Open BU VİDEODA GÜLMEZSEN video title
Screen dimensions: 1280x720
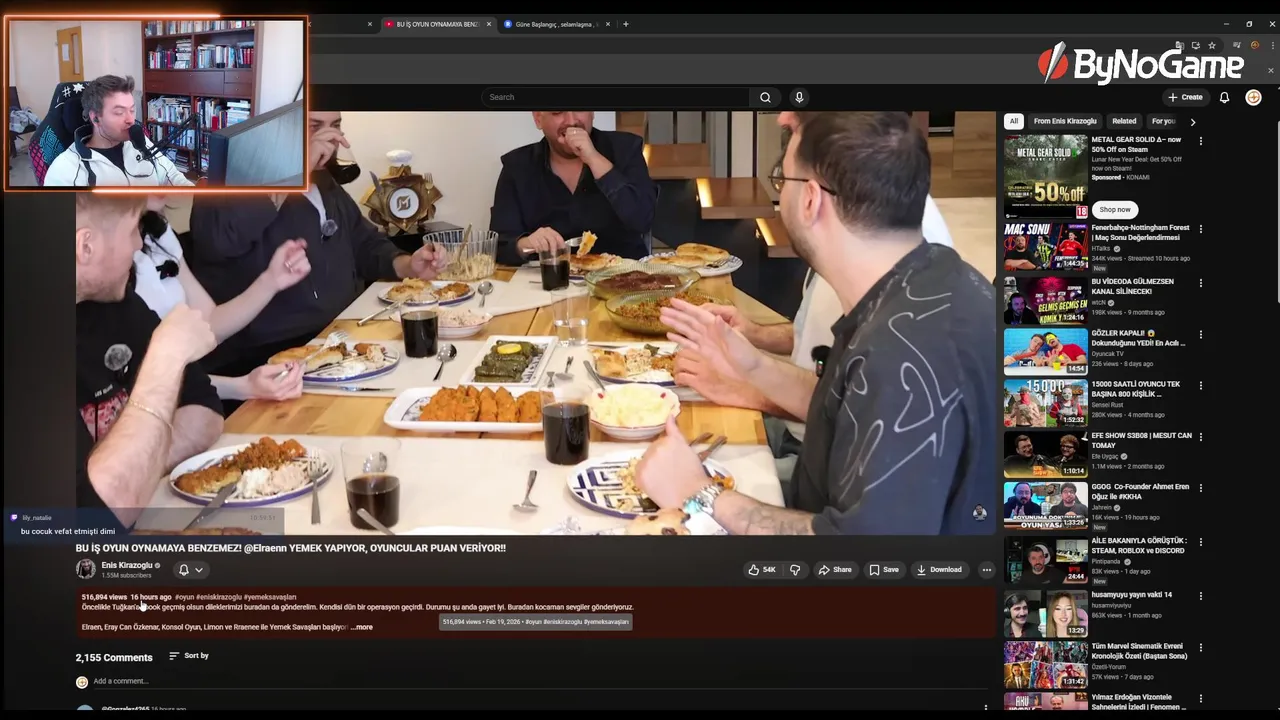(x=1132, y=286)
